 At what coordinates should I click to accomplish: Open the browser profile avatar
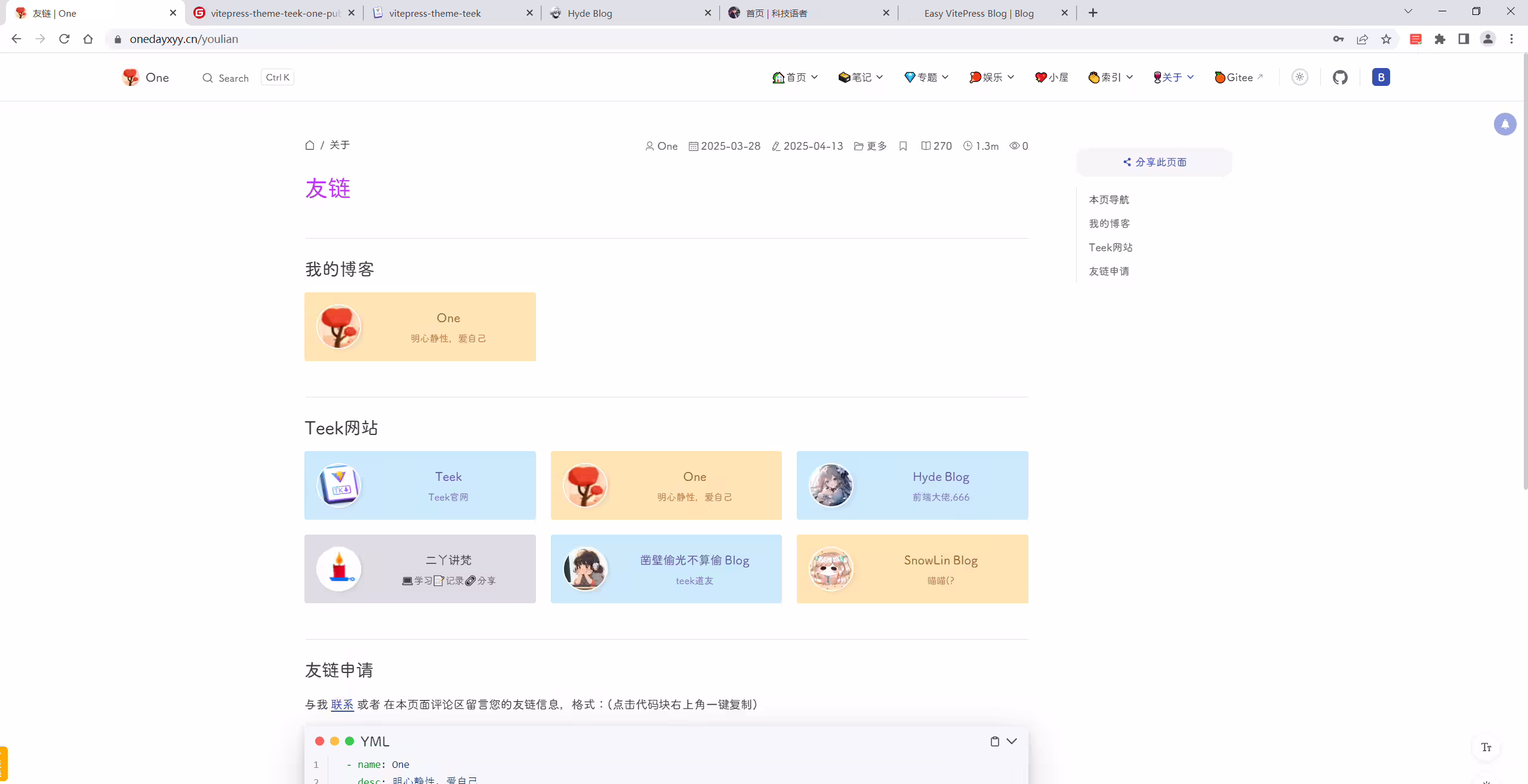click(1487, 39)
